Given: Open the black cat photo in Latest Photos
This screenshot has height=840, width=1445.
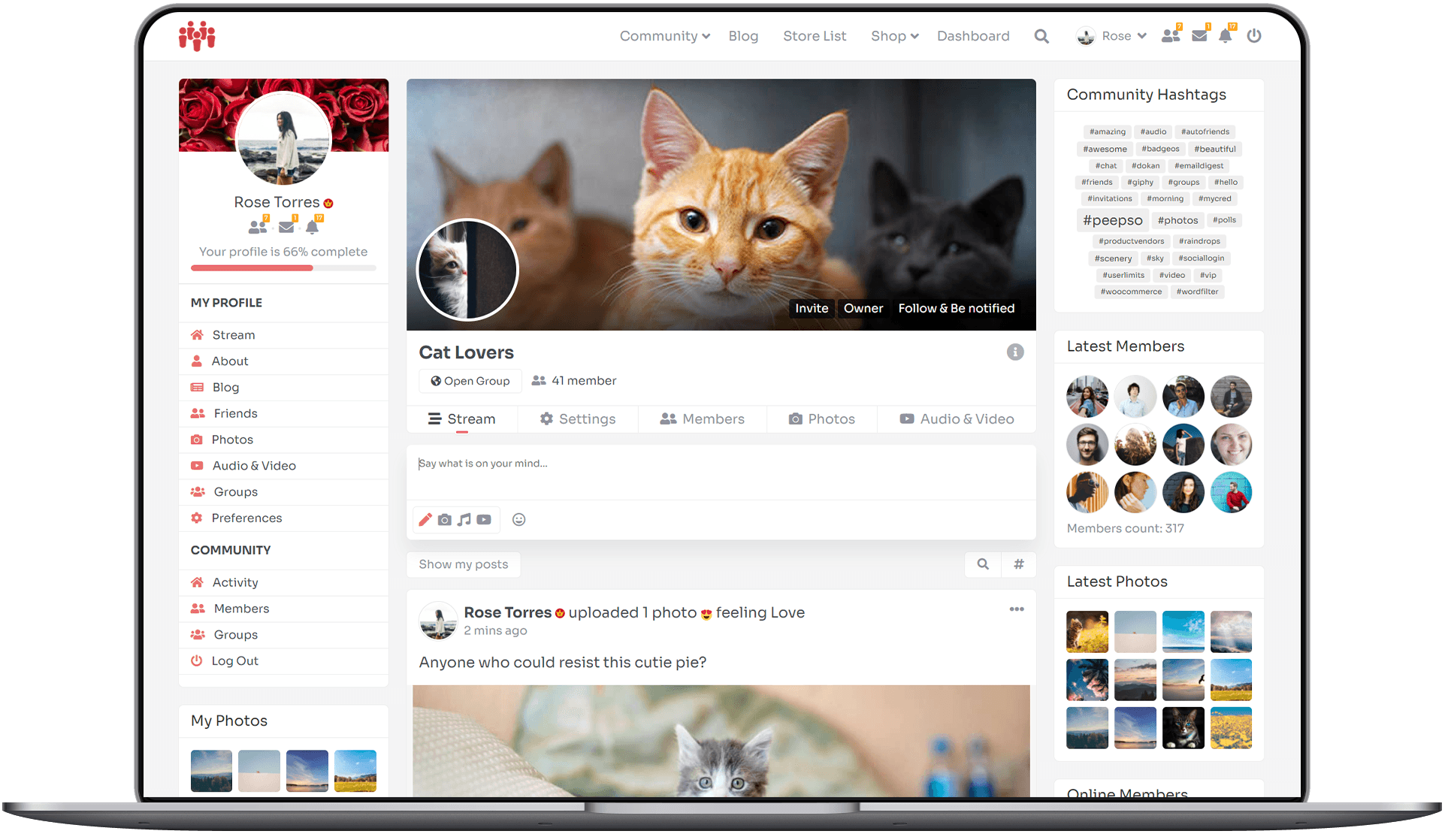Looking at the screenshot, I should click(1183, 728).
